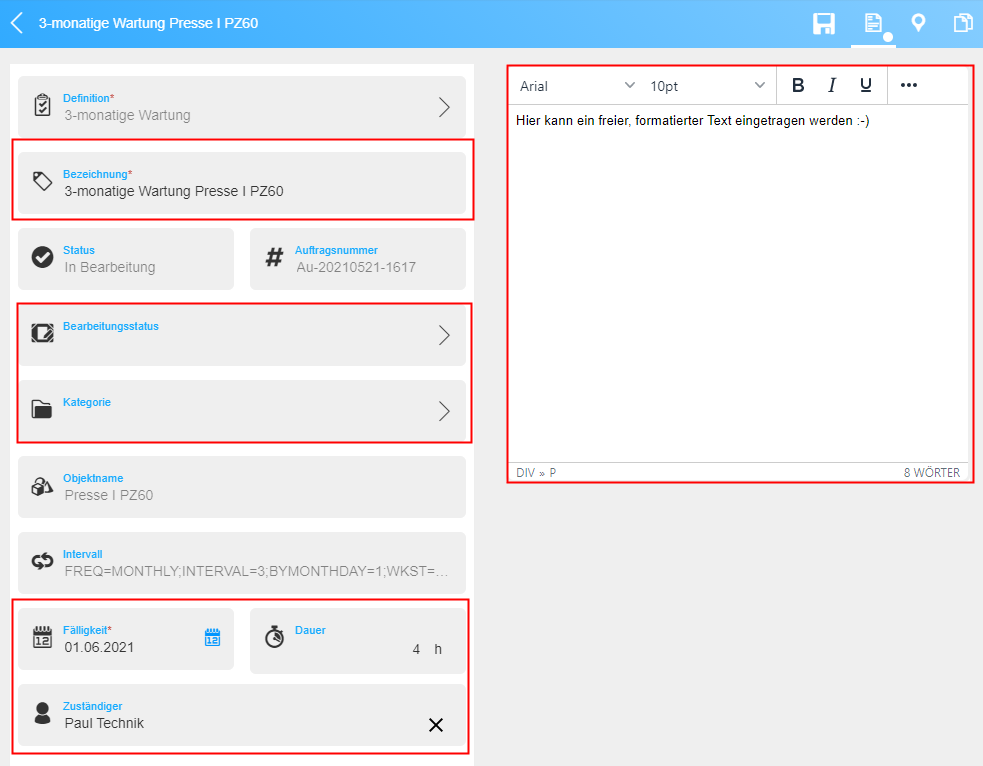This screenshot has height=766, width=983.
Task: Edit the Fälligkeit date 01.06.2021
Action: (x=99, y=648)
